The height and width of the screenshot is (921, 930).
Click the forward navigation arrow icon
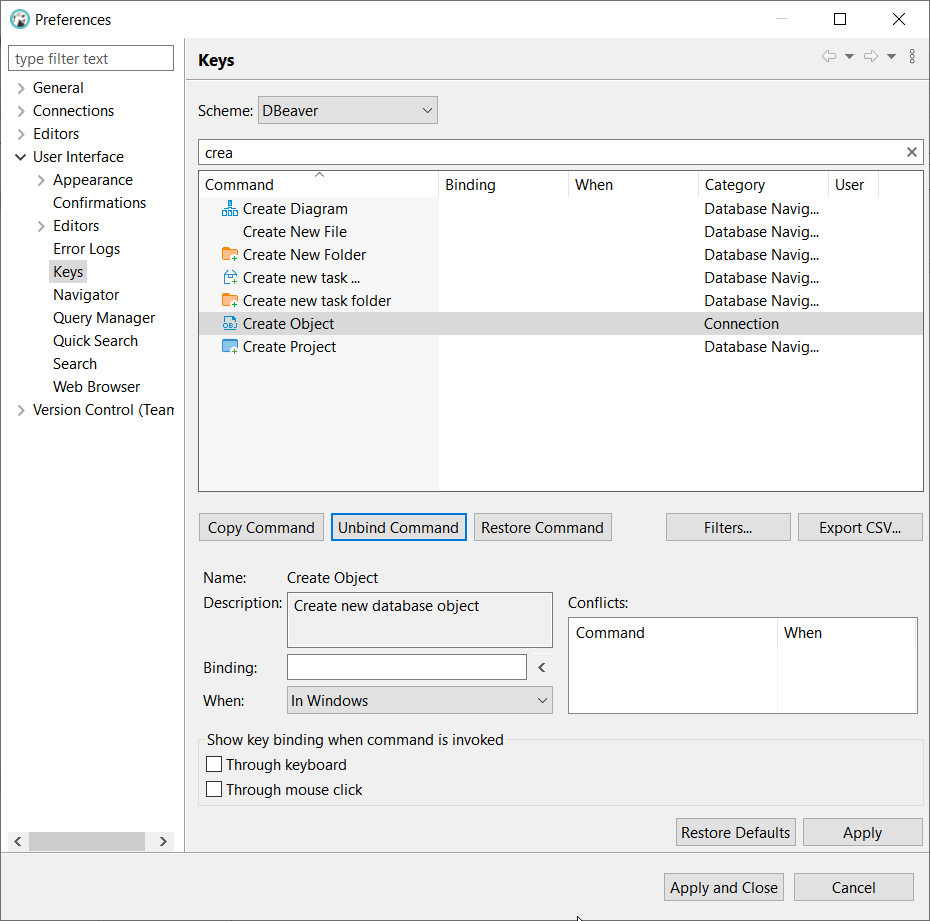tap(871, 56)
